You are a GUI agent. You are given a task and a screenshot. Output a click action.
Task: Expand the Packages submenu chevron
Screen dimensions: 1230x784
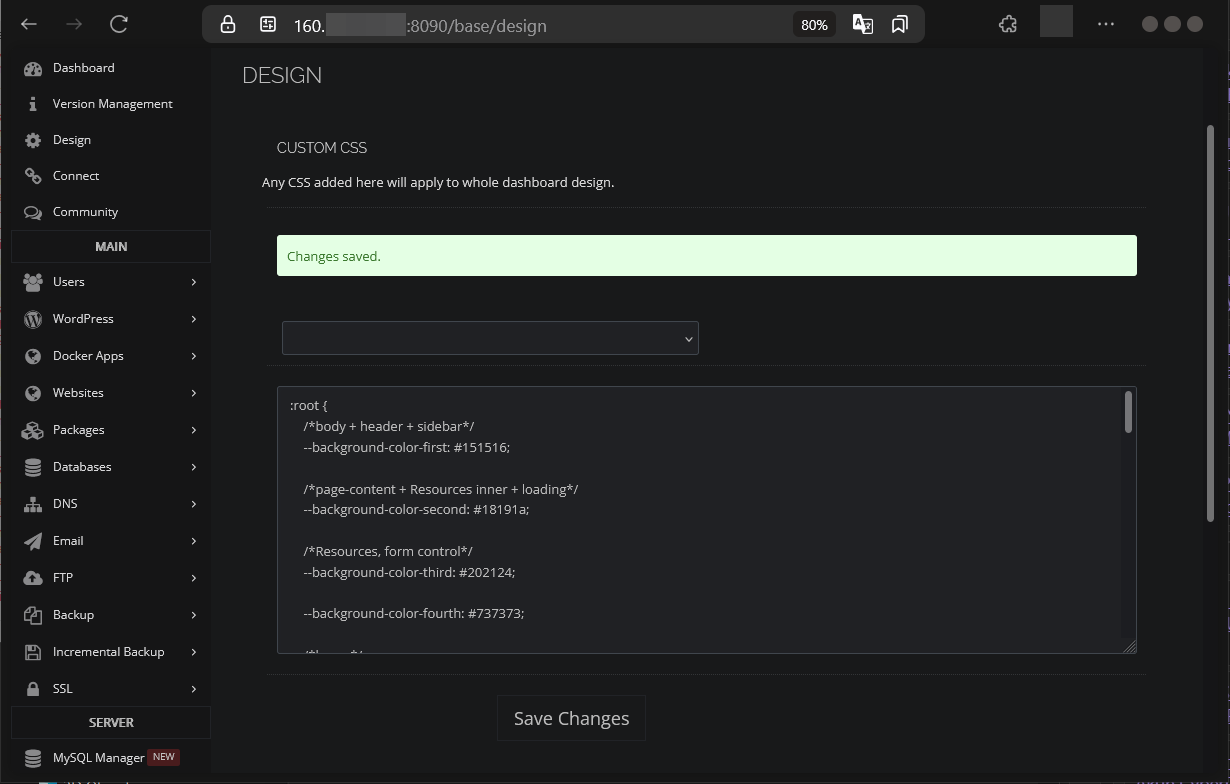coord(194,430)
